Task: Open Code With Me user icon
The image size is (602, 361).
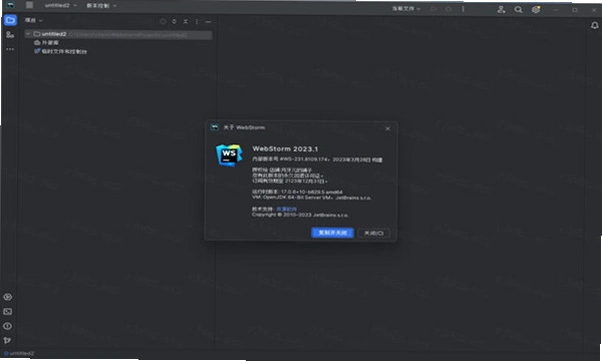Action: coord(501,10)
